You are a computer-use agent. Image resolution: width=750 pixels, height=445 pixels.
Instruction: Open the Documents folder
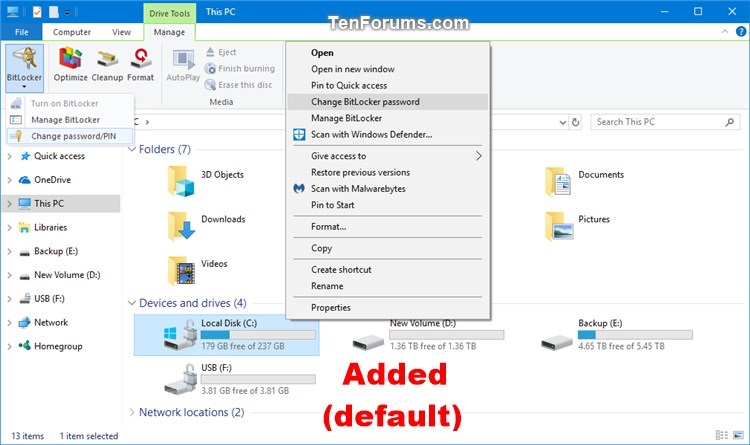(585, 181)
